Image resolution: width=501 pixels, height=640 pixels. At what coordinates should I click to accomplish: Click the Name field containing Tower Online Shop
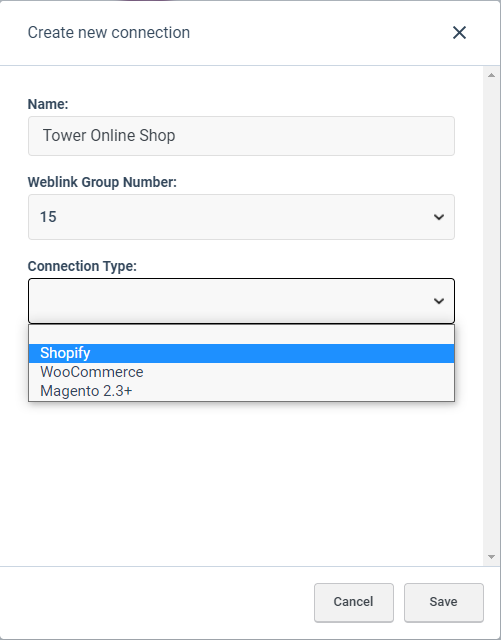[241, 136]
